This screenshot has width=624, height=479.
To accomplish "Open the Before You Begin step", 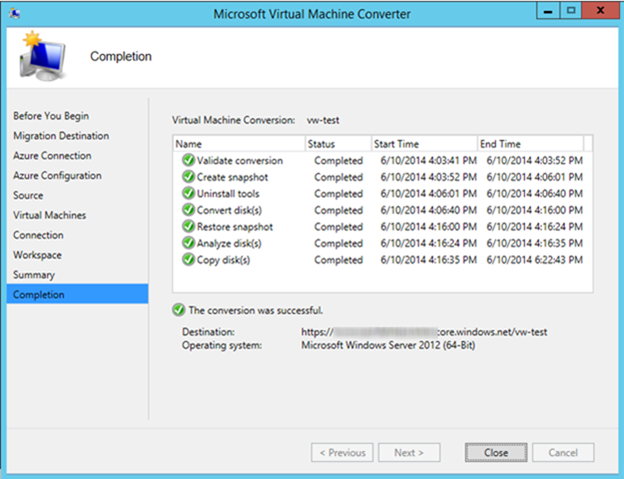I will (51, 116).
